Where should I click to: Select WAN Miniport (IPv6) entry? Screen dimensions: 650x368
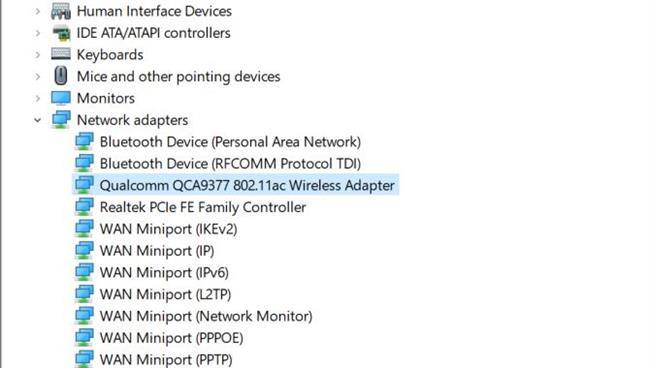[164, 272]
